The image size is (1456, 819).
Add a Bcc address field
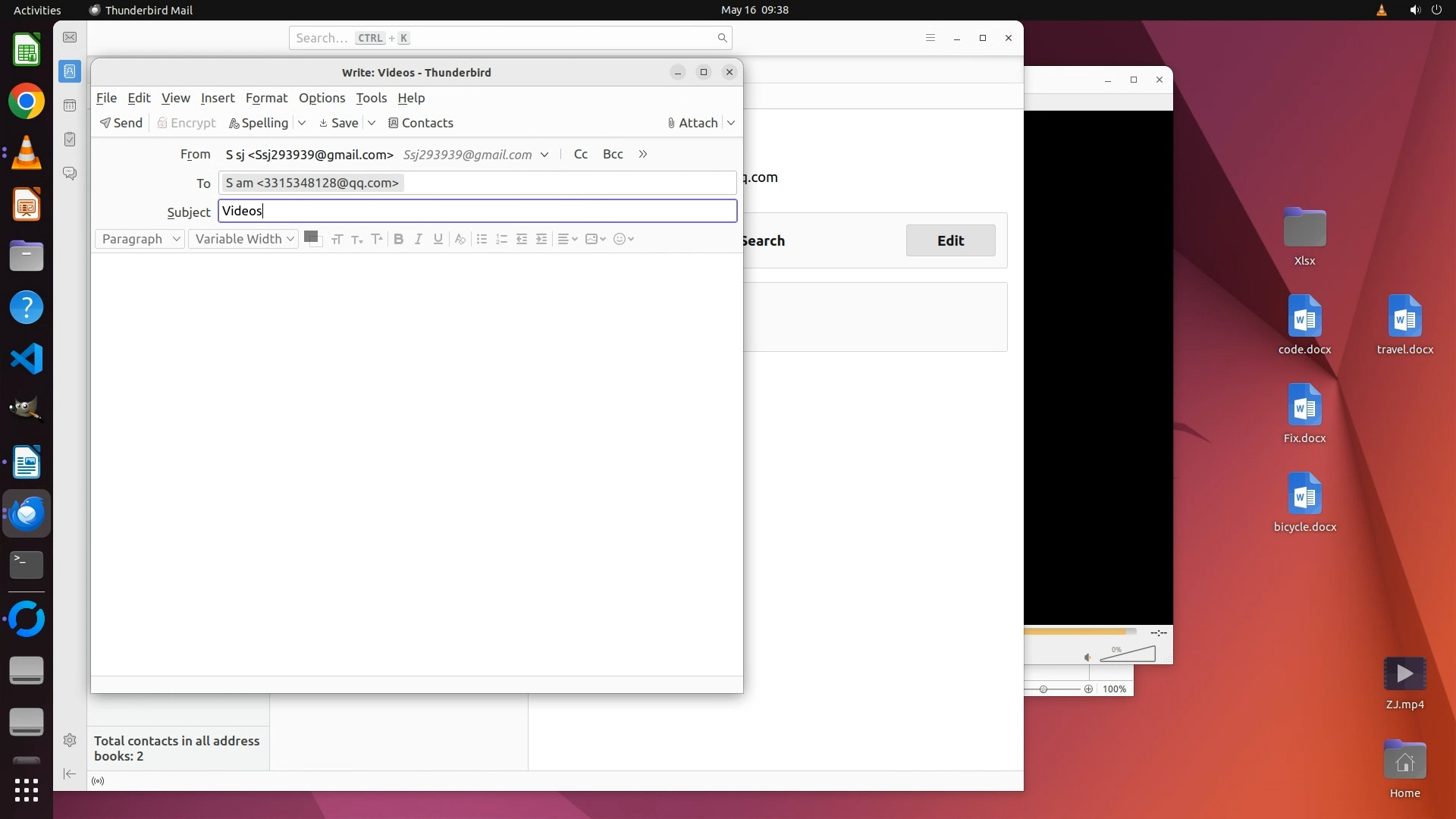point(613,154)
